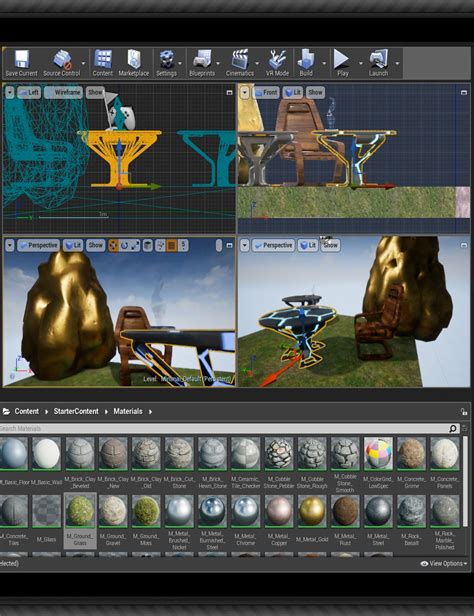Select the M_Metal_Rust material thumbnail
Viewport: 474px width, 616px height.
pos(345,511)
